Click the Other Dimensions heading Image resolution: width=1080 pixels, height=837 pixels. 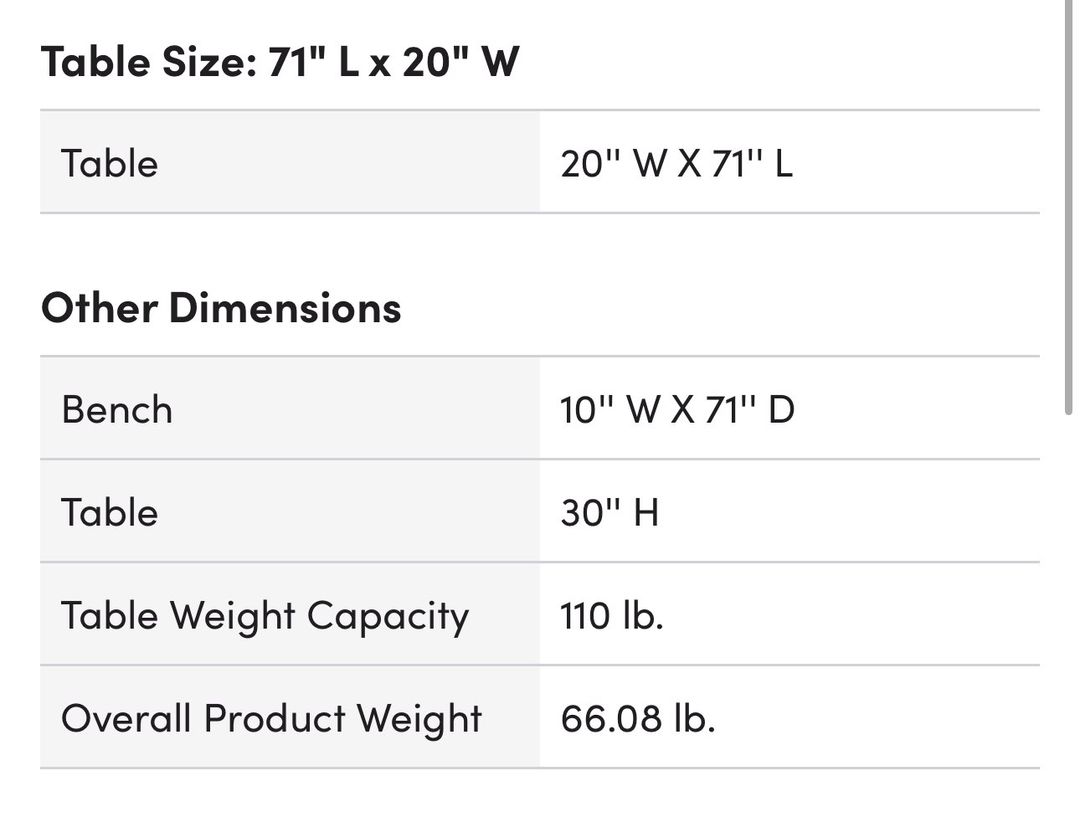[x=221, y=308]
